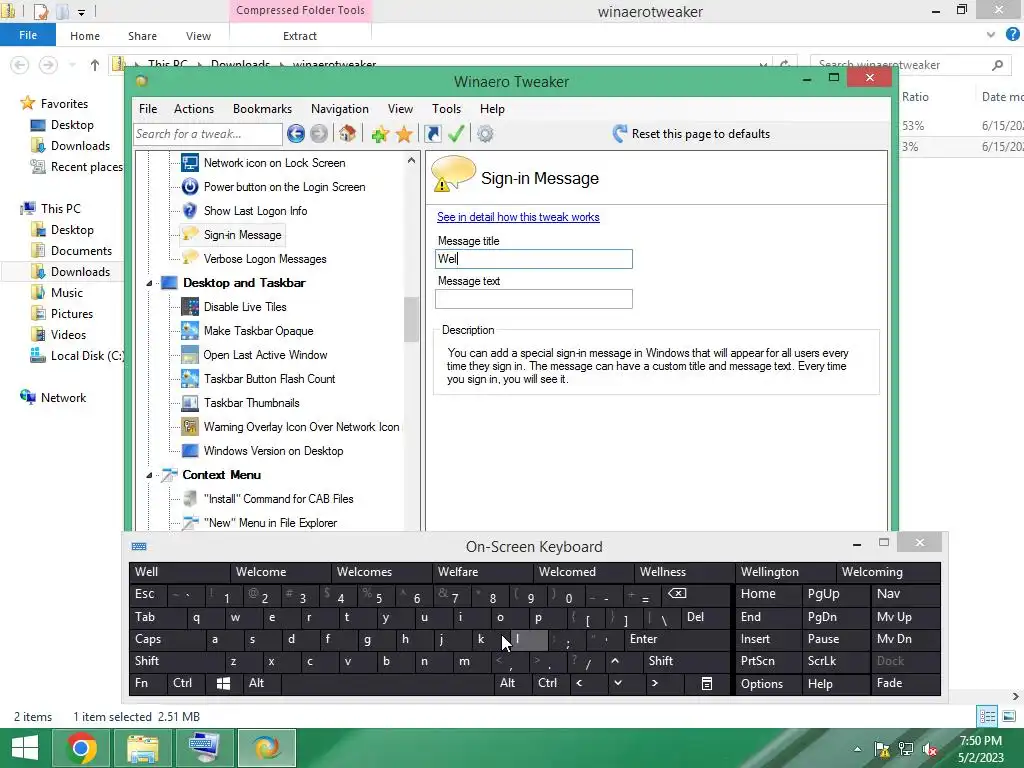Image resolution: width=1024 pixels, height=768 pixels.
Task: Collapse the Context Menu category
Action: 149,475
